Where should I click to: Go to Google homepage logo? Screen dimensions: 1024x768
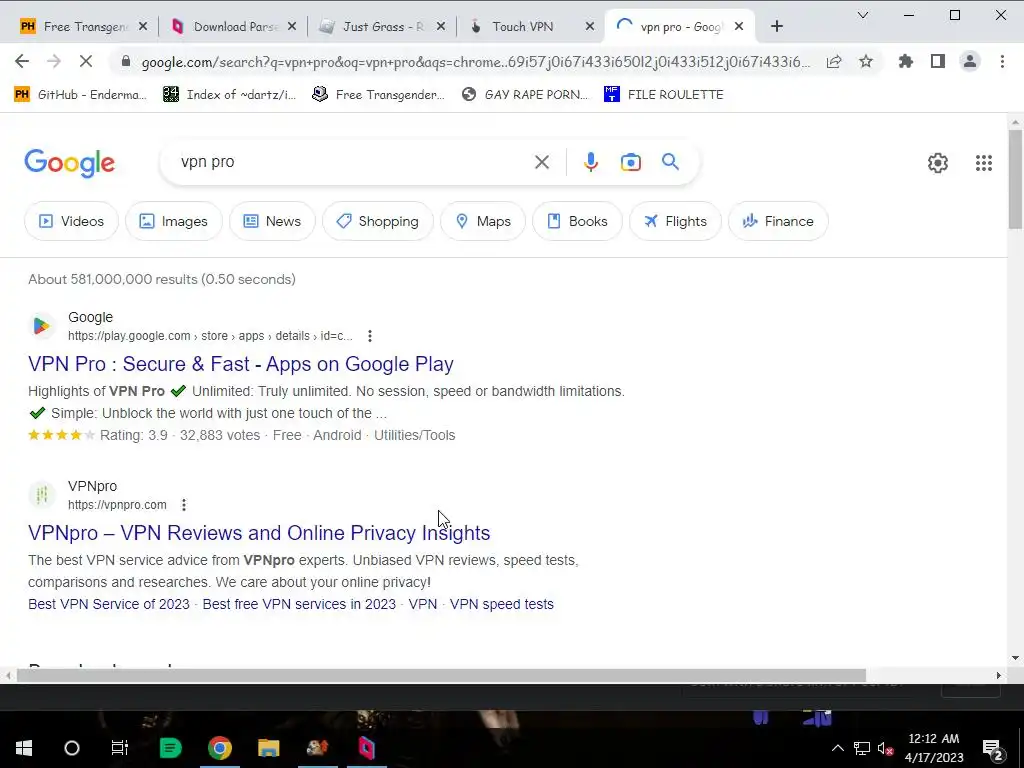(x=70, y=163)
